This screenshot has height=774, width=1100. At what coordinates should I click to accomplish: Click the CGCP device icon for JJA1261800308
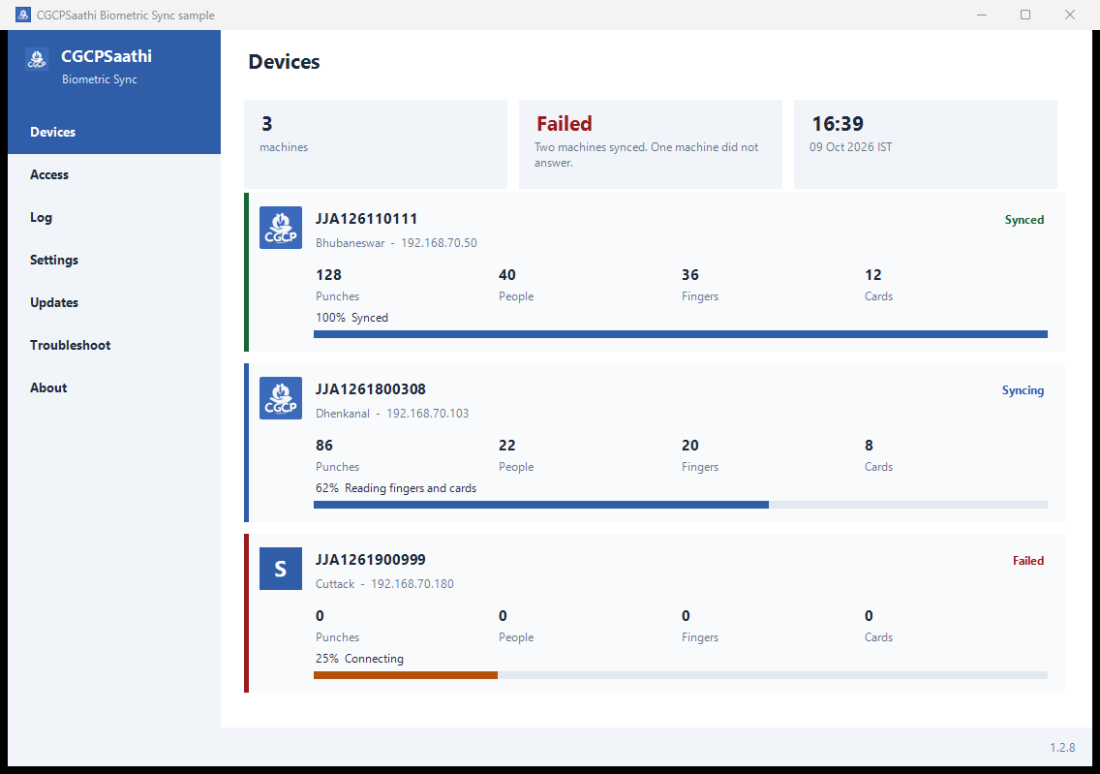(x=281, y=398)
